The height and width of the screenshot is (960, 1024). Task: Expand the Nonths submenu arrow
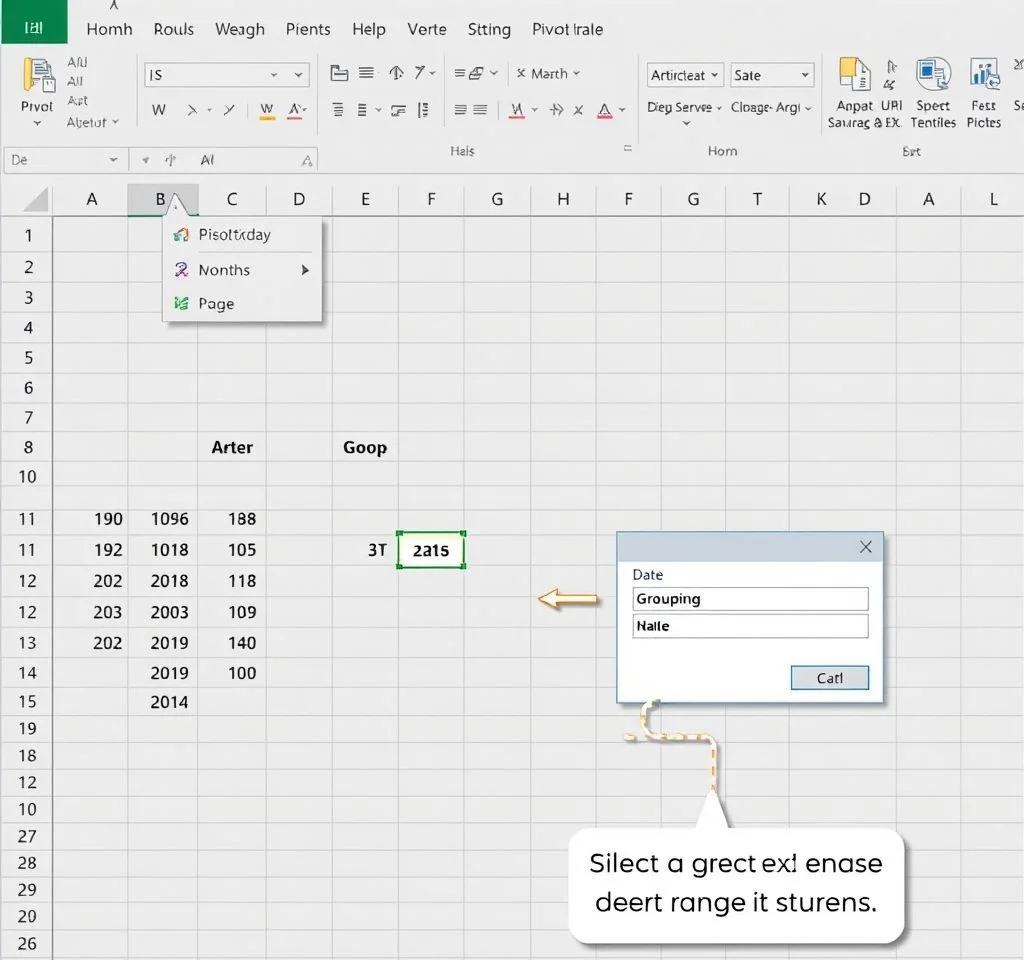pos(305,270)
